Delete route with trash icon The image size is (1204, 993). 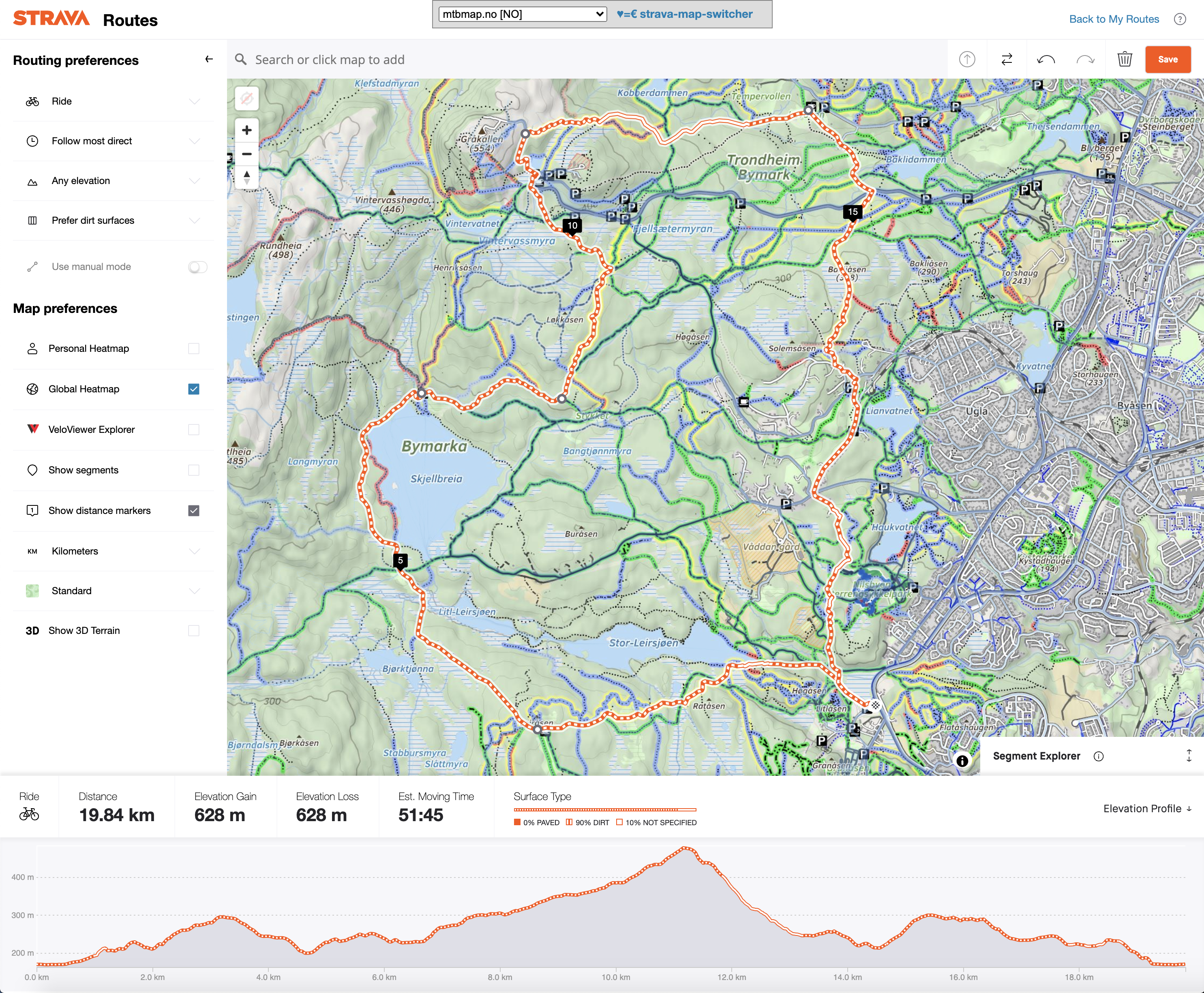tap(1125, 59)
